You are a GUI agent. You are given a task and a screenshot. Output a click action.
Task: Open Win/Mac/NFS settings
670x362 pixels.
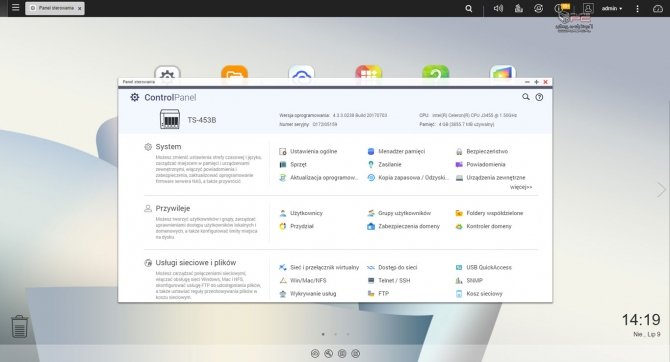click(x=303, y=281)
